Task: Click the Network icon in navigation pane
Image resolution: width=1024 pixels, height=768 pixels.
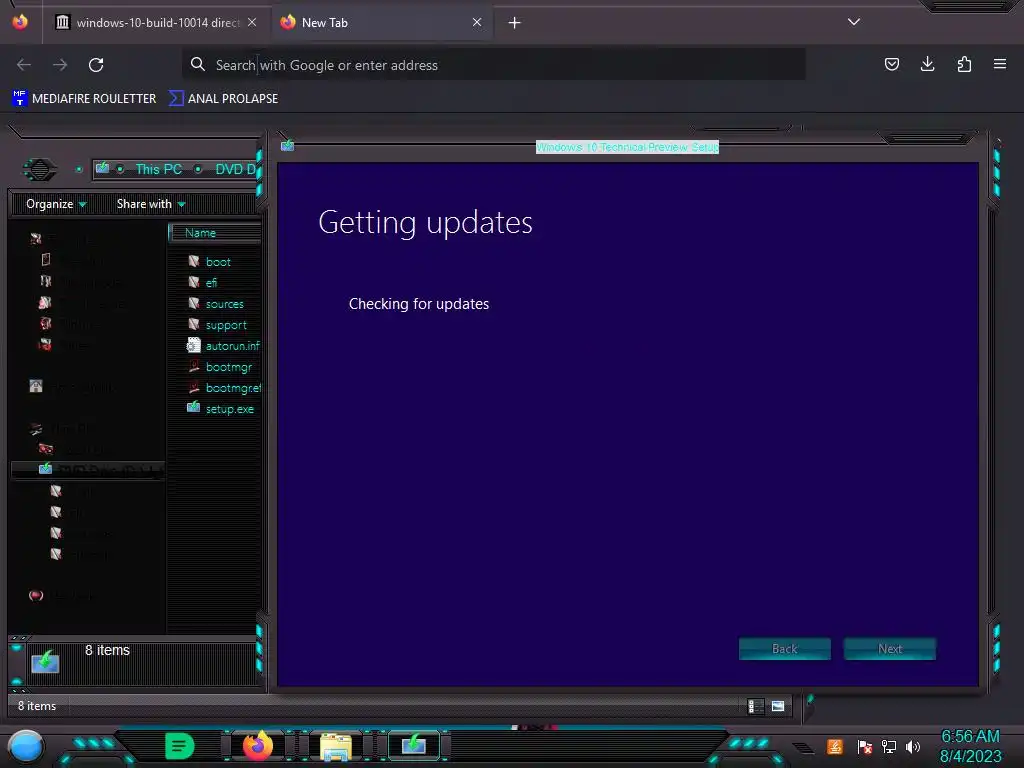Action: pyautogui.click(x=36, y=595)
